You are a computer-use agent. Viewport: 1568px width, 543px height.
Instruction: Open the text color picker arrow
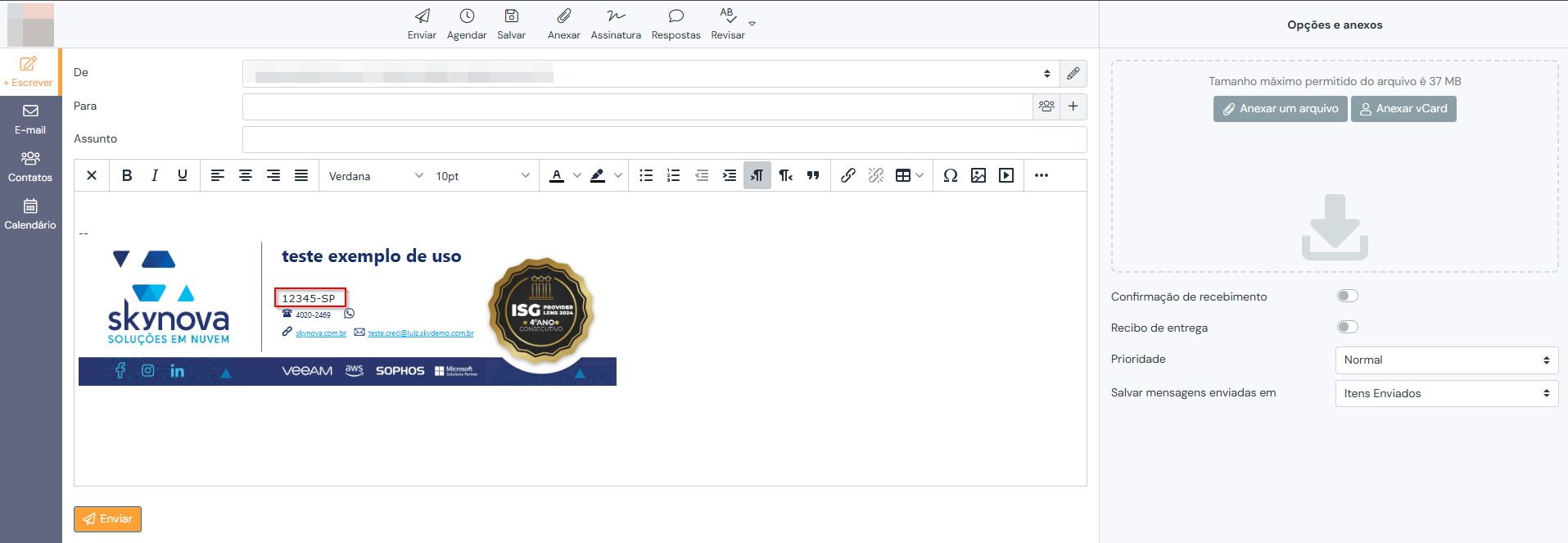[x=577, y=175]
